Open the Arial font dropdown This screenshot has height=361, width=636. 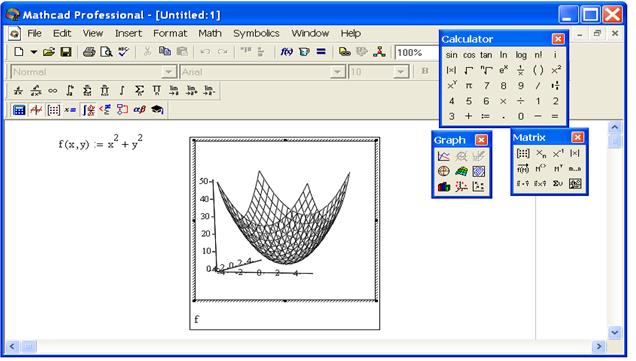pyautogui.click(x=337, y=72)
